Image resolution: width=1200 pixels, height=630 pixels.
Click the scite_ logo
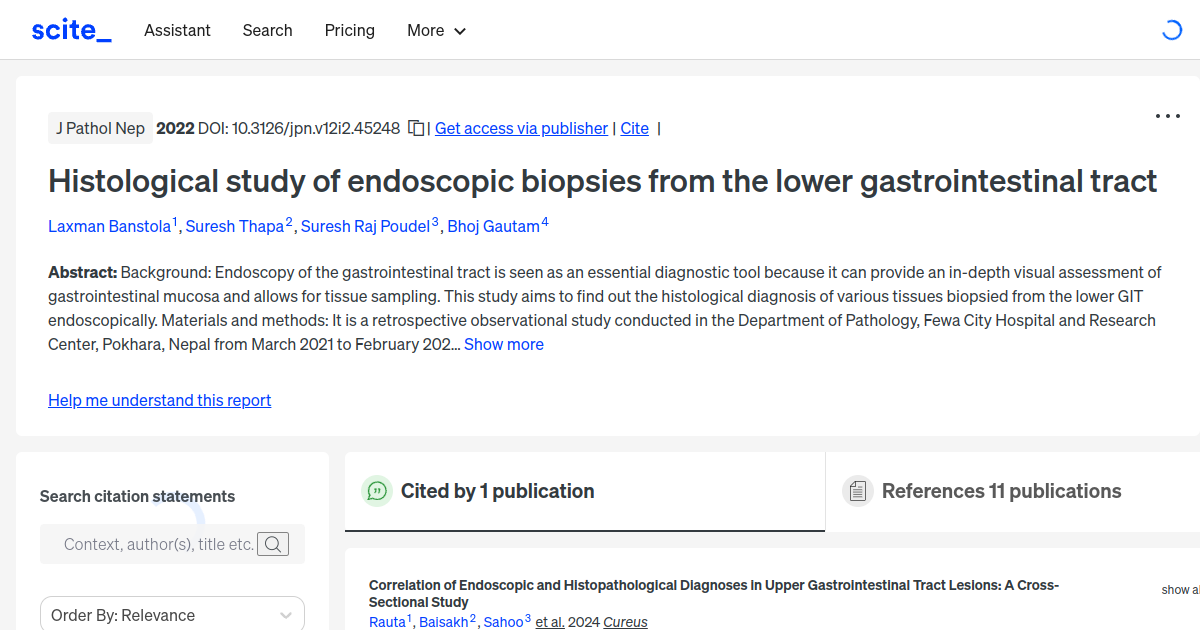click(x=71, y=29)
